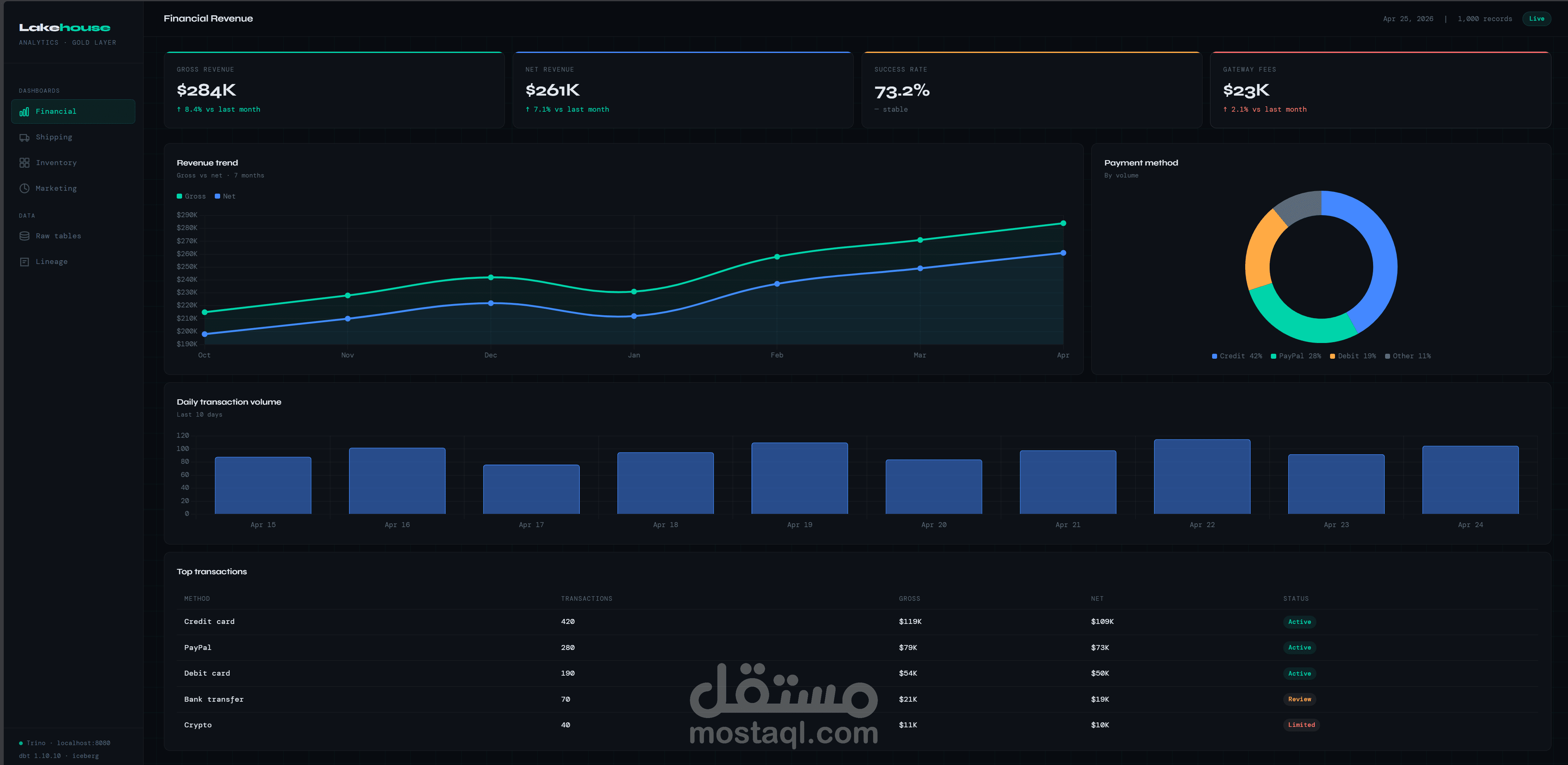Select the Success Rate 73.2% card

pos(1032,90)
